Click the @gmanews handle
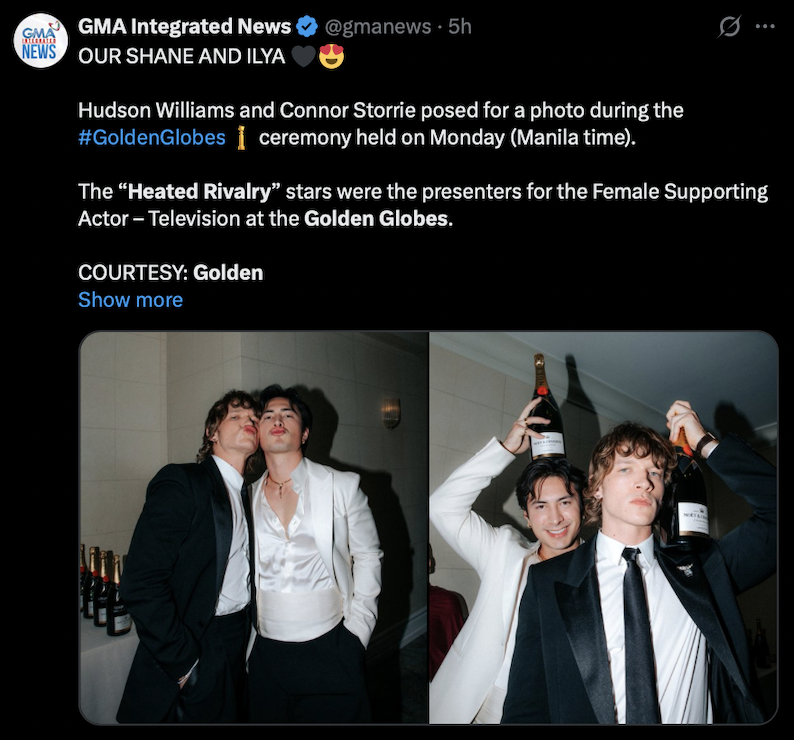This screenshot has width=794, height=740. tap(376, 27)
